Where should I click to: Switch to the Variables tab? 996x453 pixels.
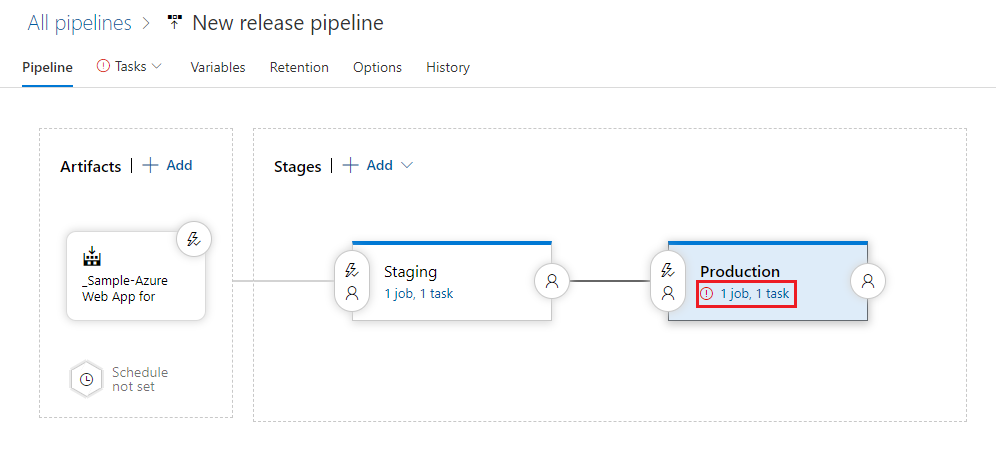coord(218,67)
